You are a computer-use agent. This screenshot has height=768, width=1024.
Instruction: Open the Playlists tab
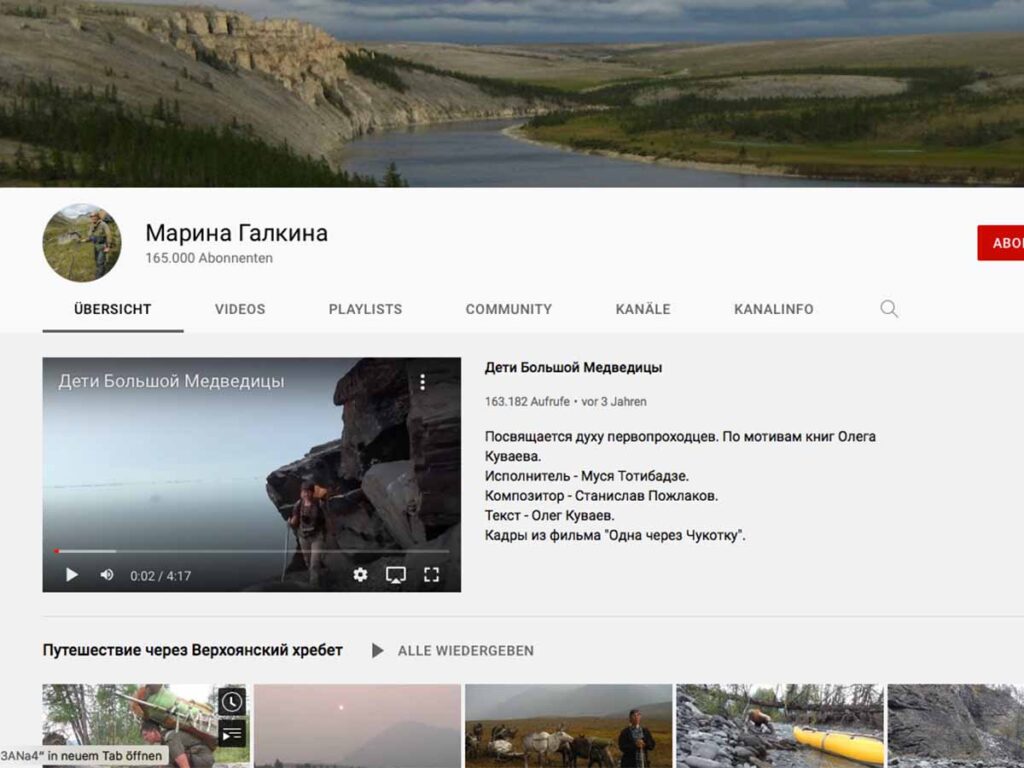click(365, 309)
